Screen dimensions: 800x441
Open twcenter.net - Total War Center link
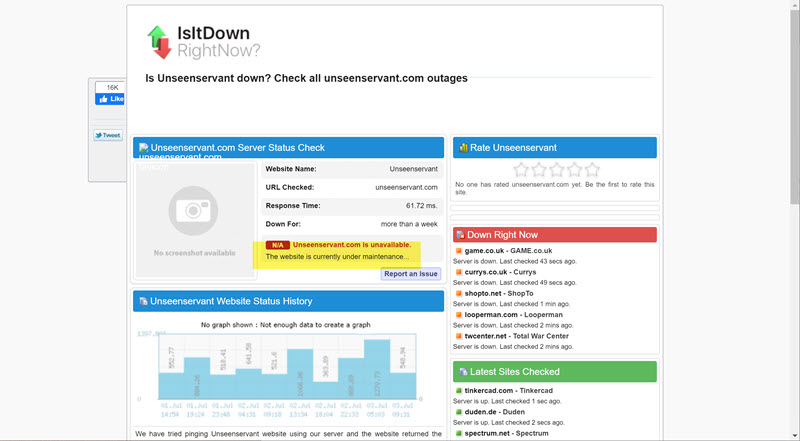(x=516, y=336)
